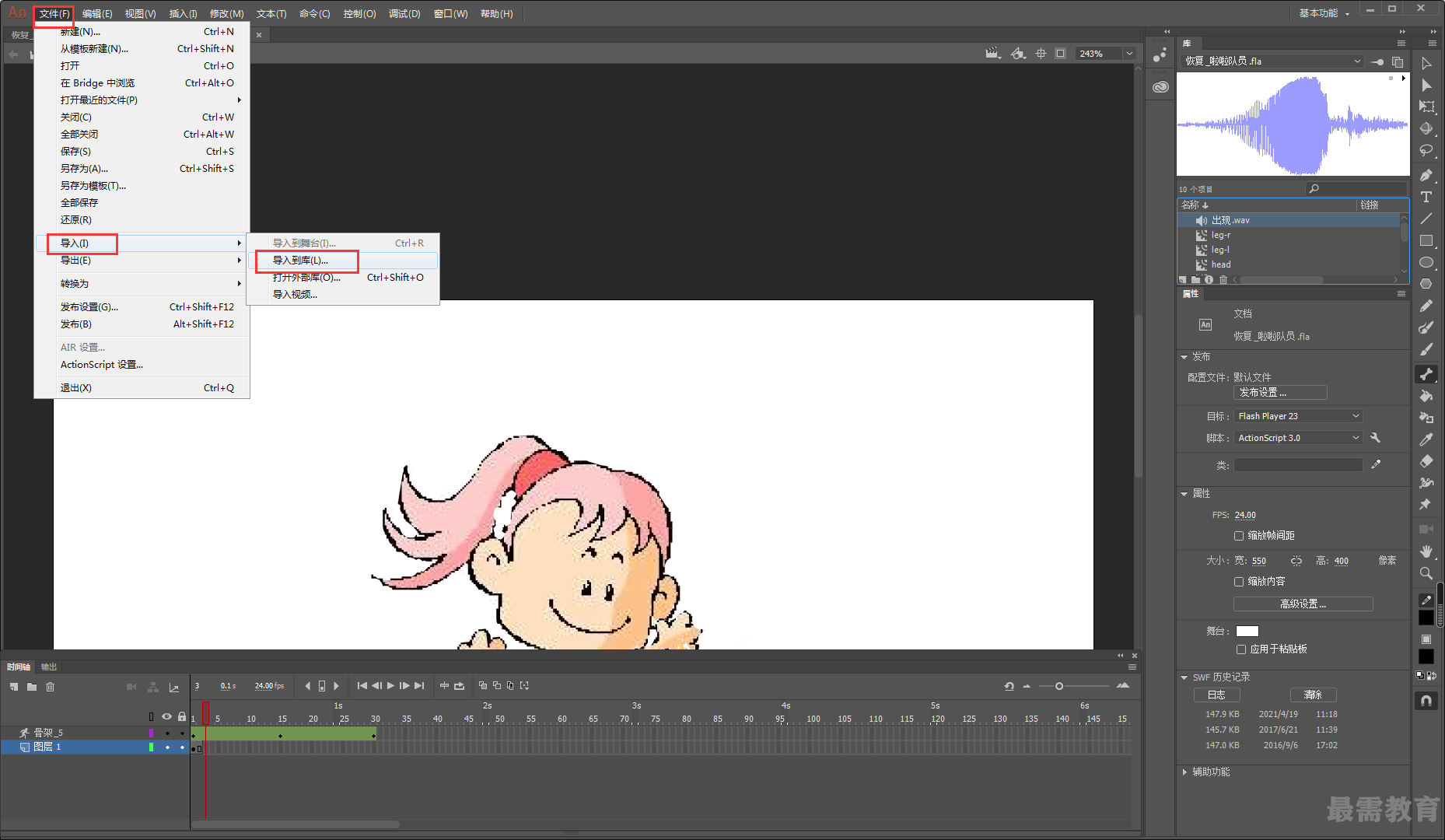This screenshot has width=1445, height=840.
Task: Play the timeline animation
Action: coord(390,685)
